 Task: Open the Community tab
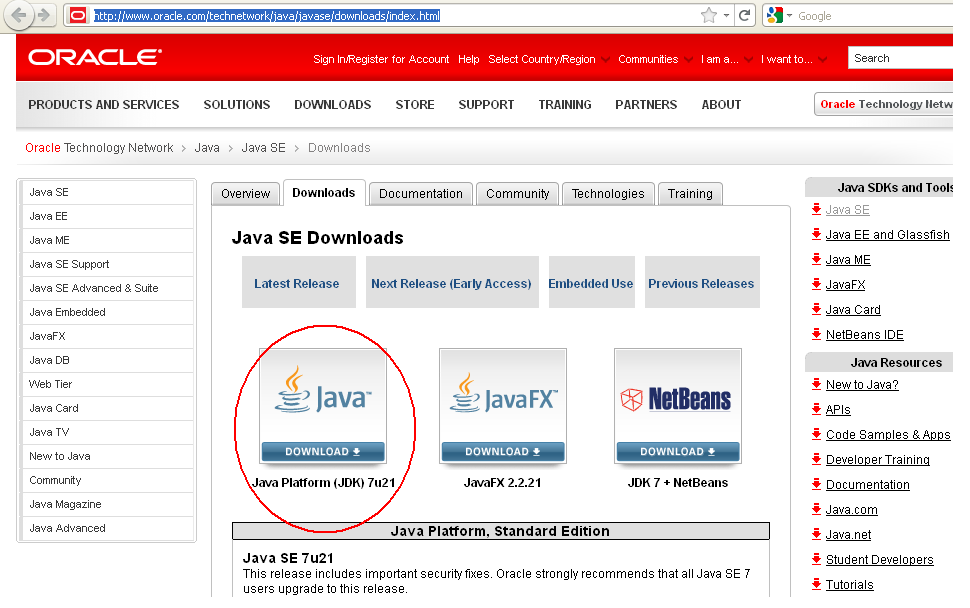pyautogui.click(x=517, y=194)
